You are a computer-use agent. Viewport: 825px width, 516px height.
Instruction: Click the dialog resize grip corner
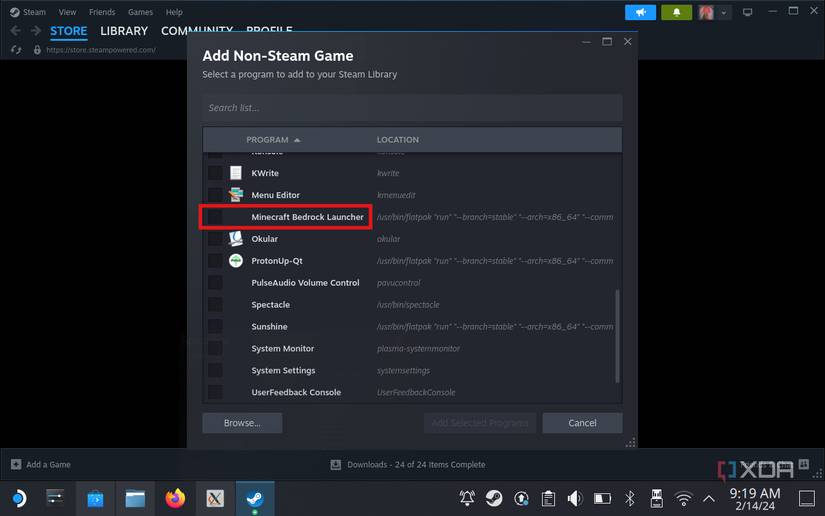[x=630, y=442]
